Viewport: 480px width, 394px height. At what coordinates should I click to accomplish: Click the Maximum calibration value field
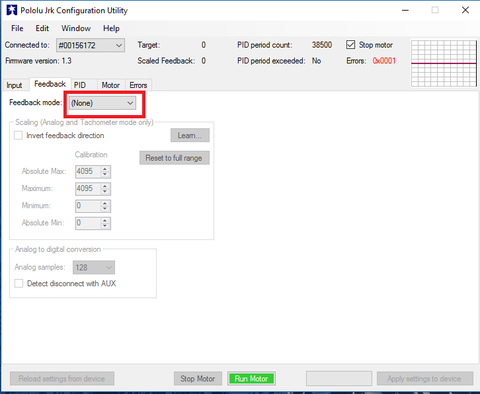click(x=88, y=189)
